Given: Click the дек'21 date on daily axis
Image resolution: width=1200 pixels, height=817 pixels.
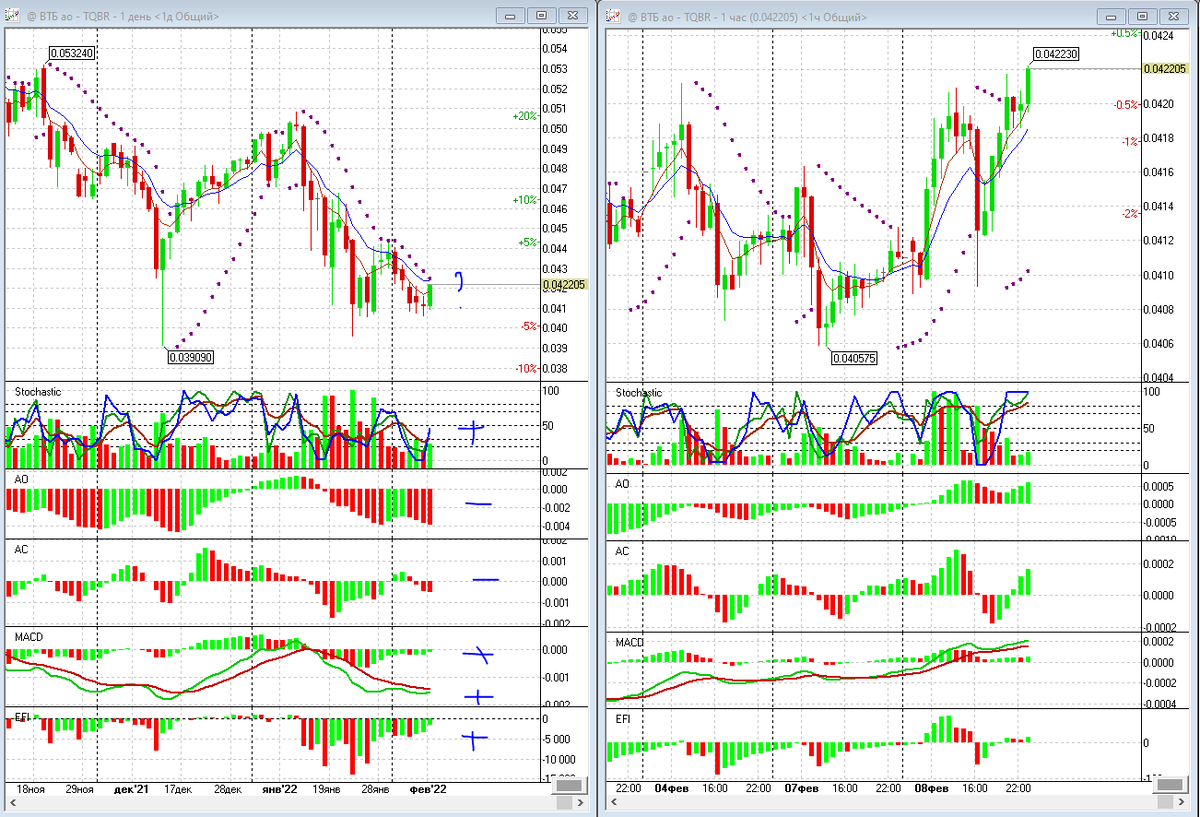Looking at the screenshot, I should tap(131, 789).
